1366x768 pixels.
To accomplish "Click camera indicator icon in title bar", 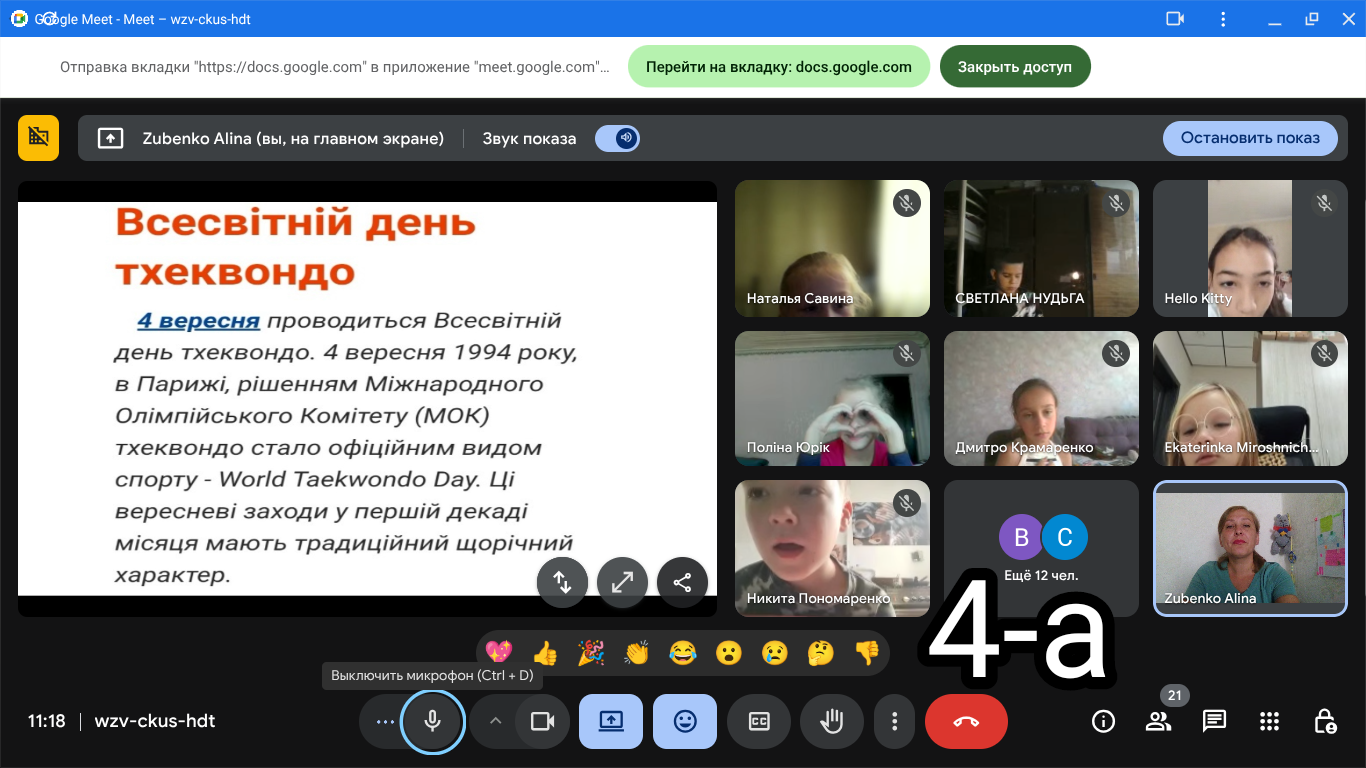I will click(x=1175, y=19).
